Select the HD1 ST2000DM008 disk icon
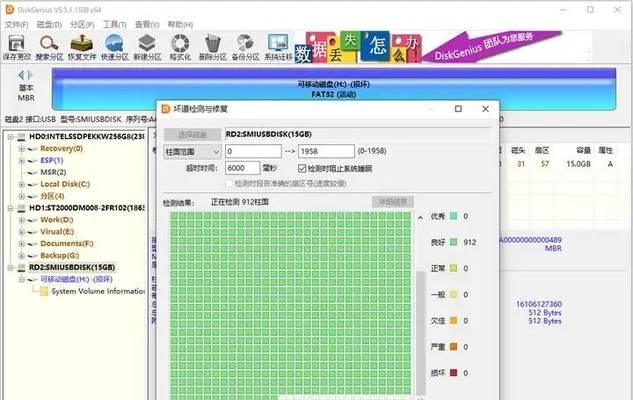Screen dimensions: 633x400 pos(21,208)
